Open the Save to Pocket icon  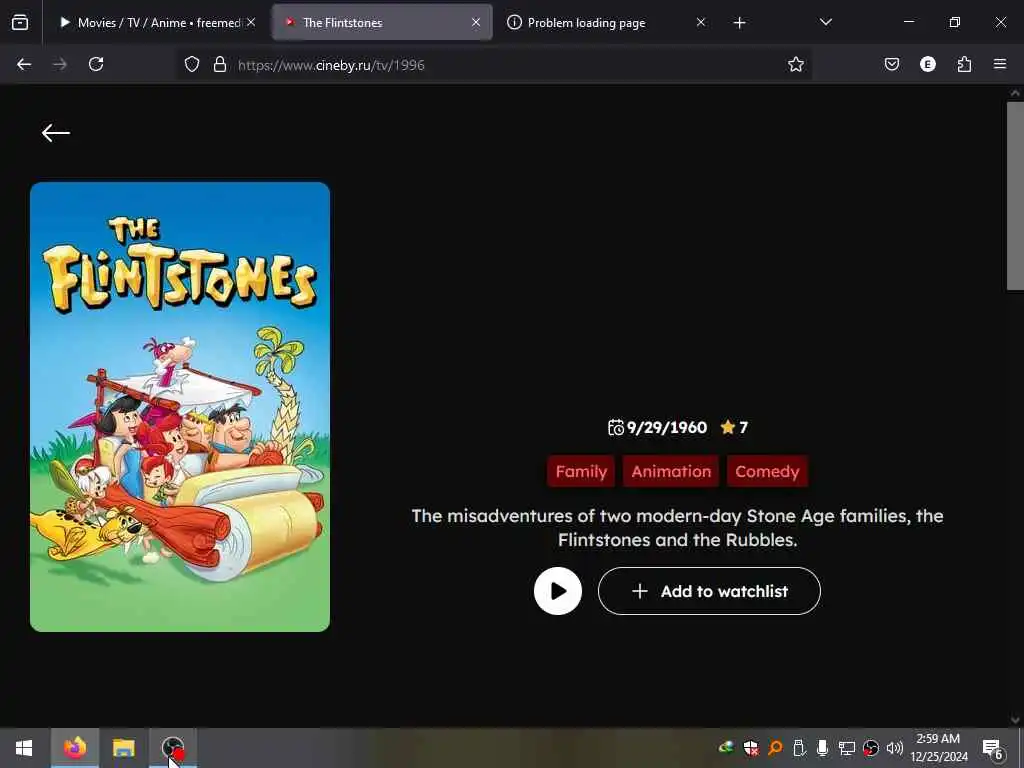tap(891, 64)
